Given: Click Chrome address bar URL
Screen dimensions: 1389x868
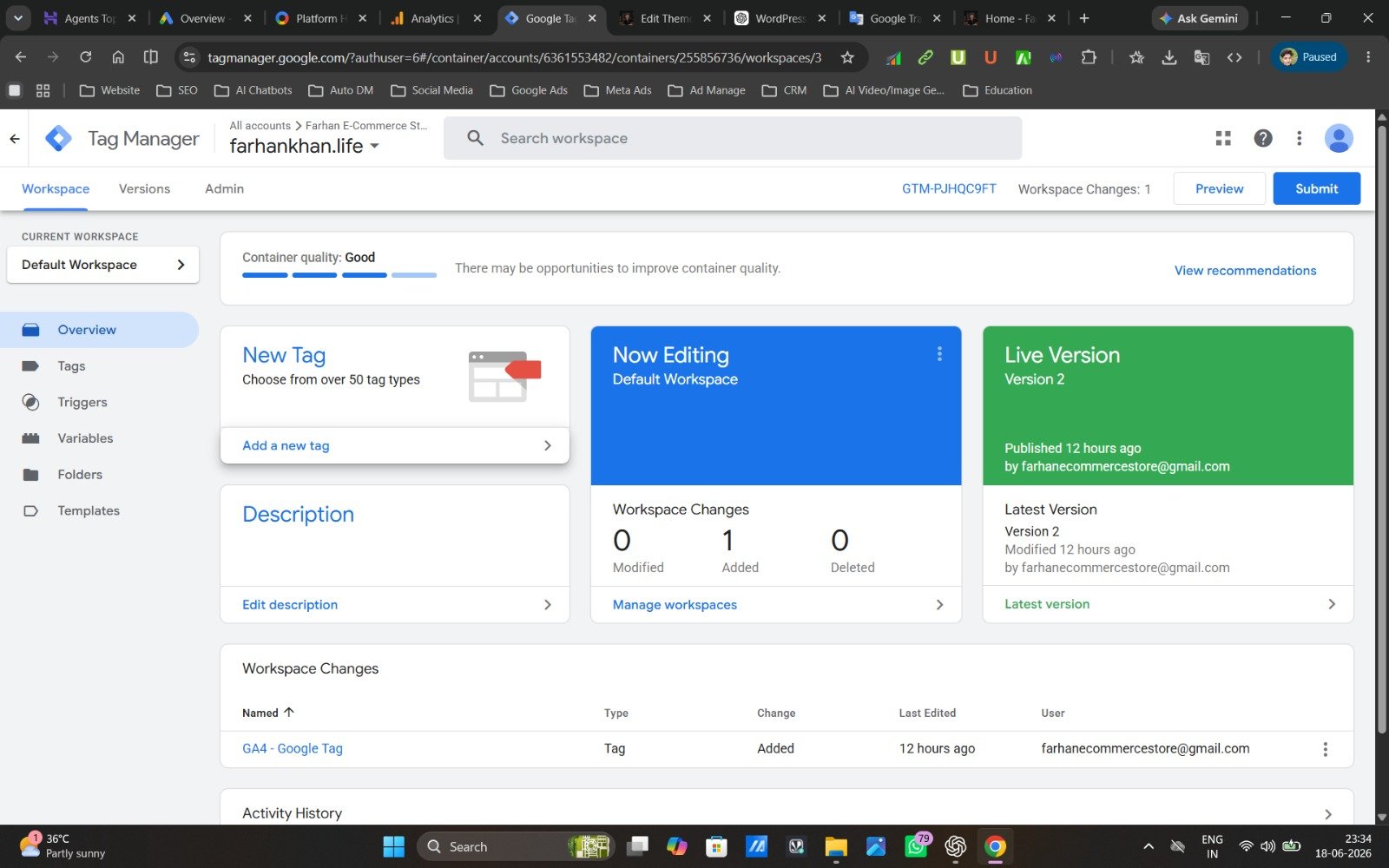Looking at the screenshot, I should 514,57.
